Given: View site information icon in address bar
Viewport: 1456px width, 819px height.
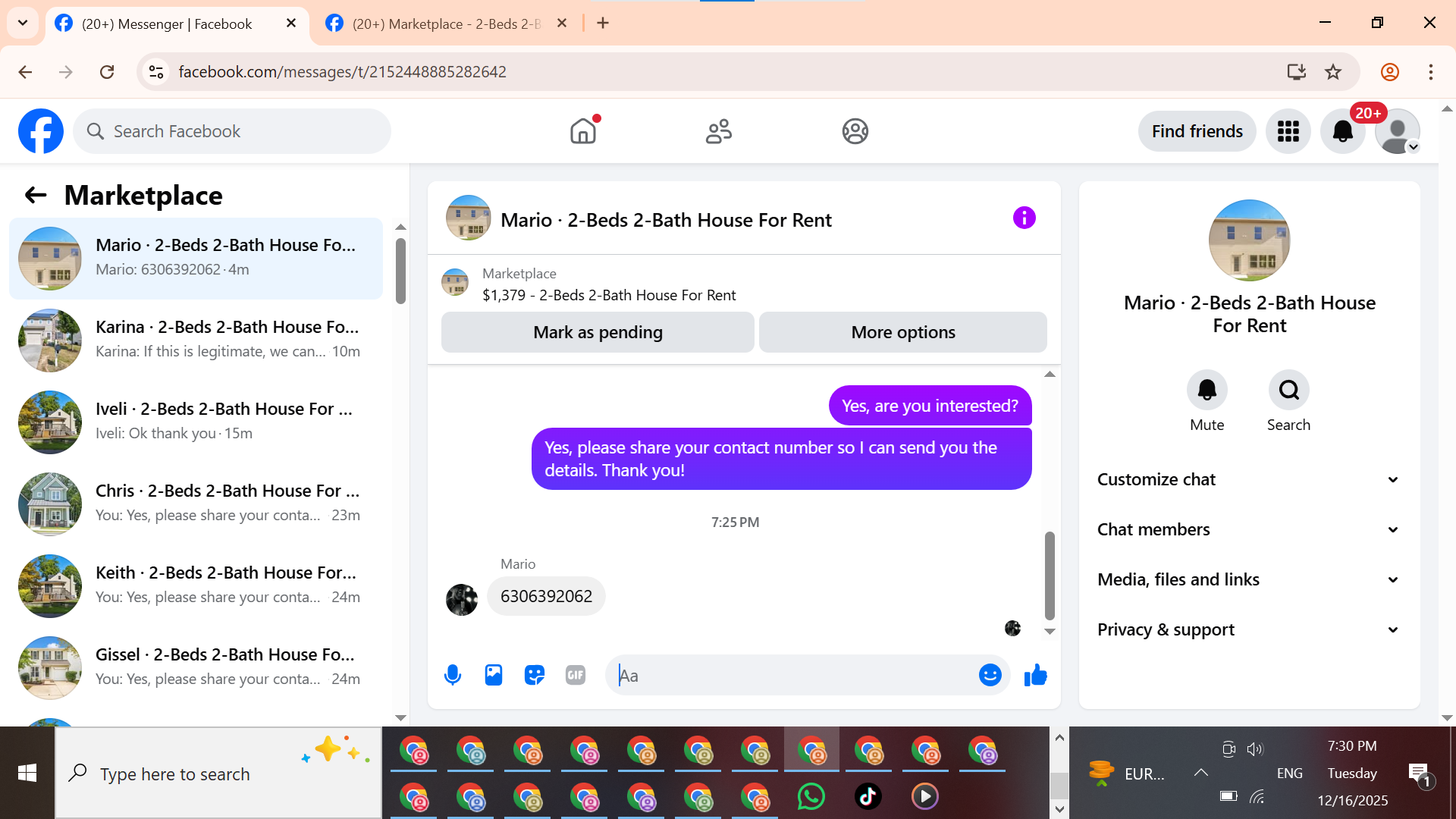Looking at the screenshot, I should pyautogui.click(x=156, y=71).
